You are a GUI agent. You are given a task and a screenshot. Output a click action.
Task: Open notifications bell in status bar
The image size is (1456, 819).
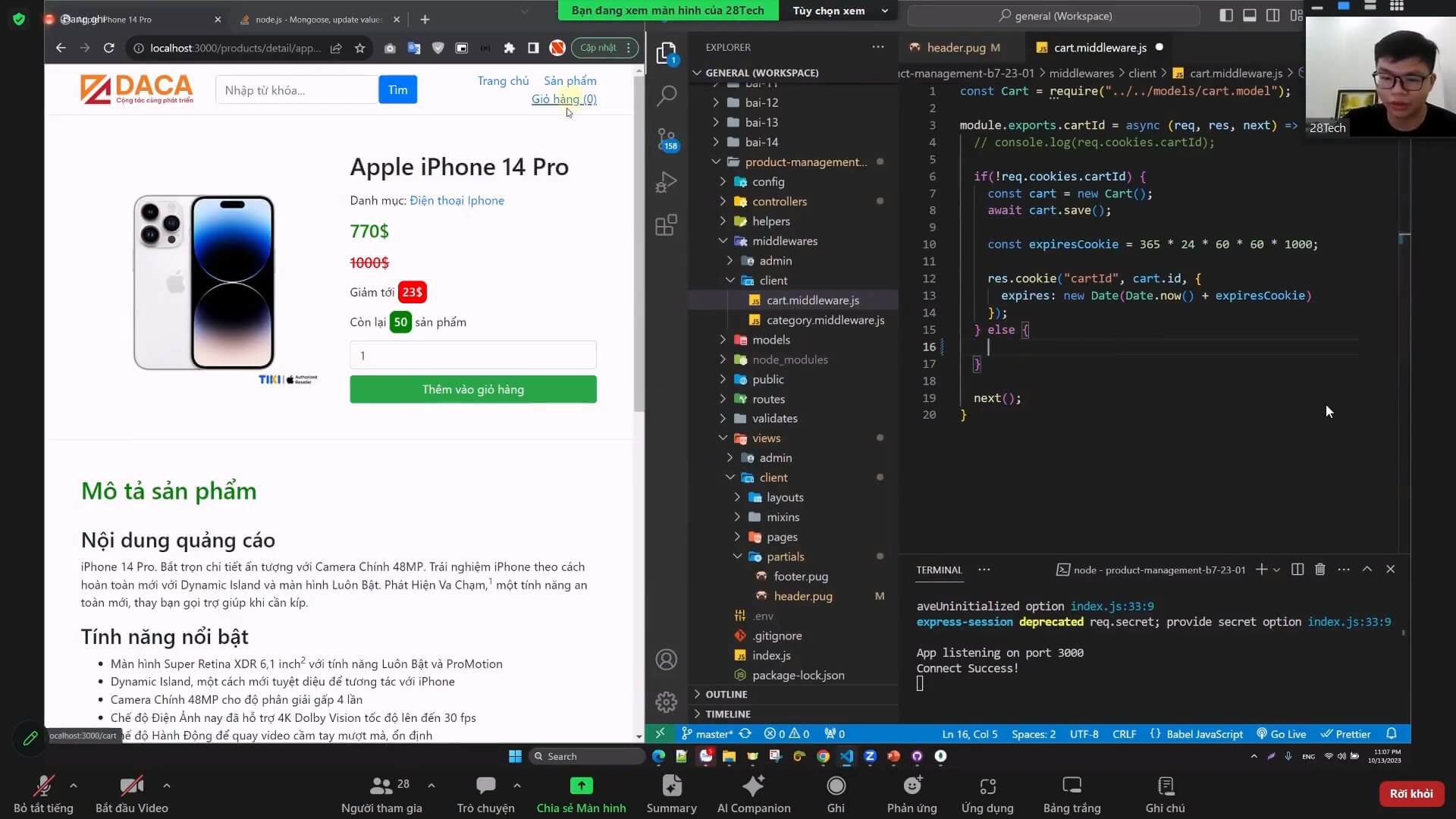coord(1392,734)
